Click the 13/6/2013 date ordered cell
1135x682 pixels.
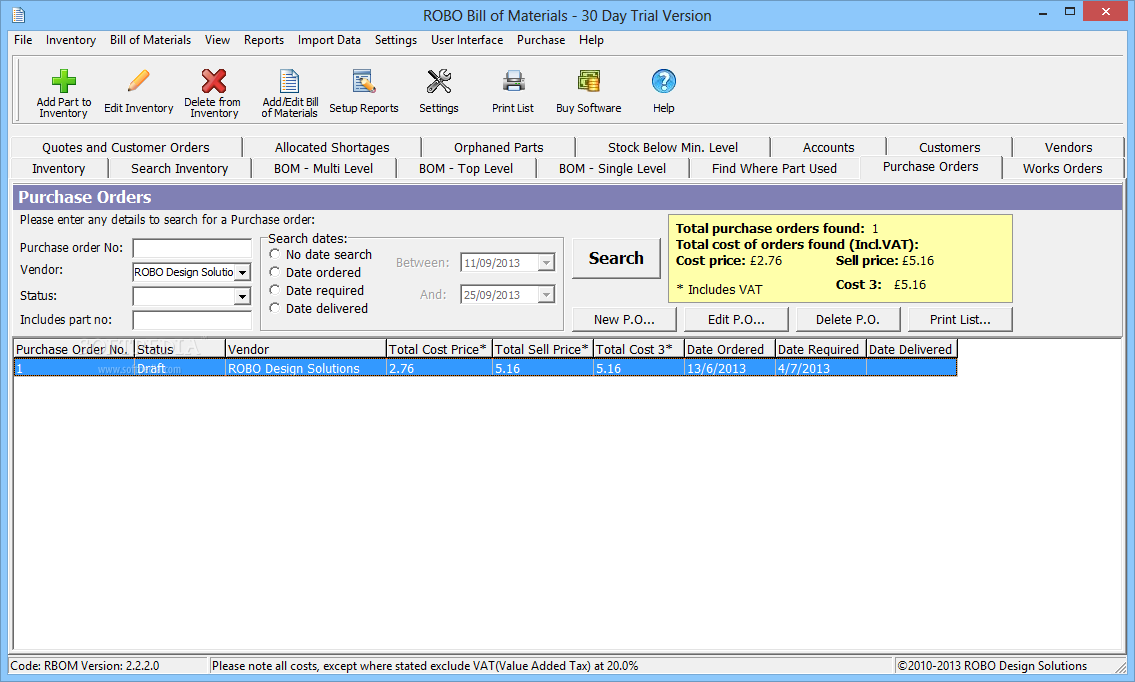click(x=730, y=368)
